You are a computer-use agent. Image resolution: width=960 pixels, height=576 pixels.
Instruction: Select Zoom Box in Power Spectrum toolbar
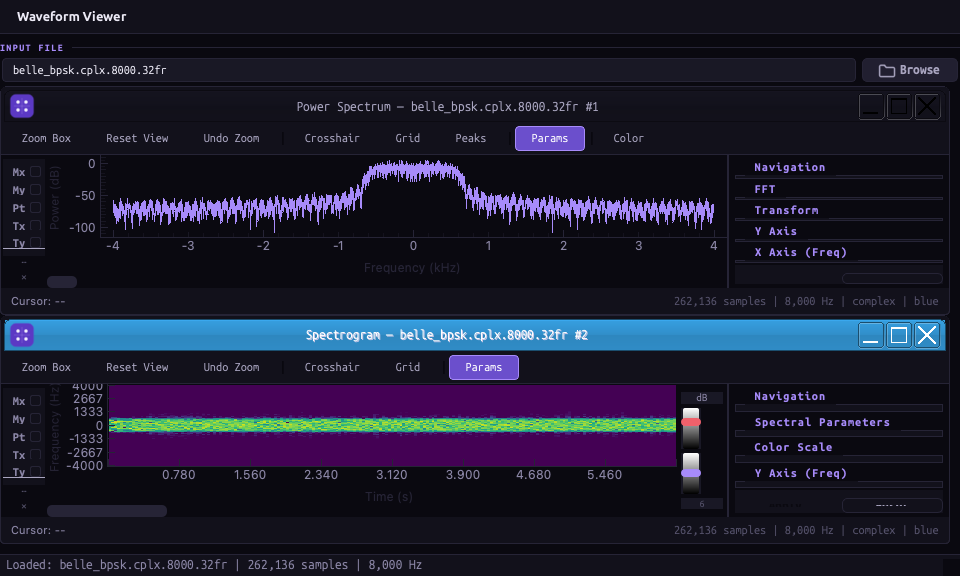(47, 138)
